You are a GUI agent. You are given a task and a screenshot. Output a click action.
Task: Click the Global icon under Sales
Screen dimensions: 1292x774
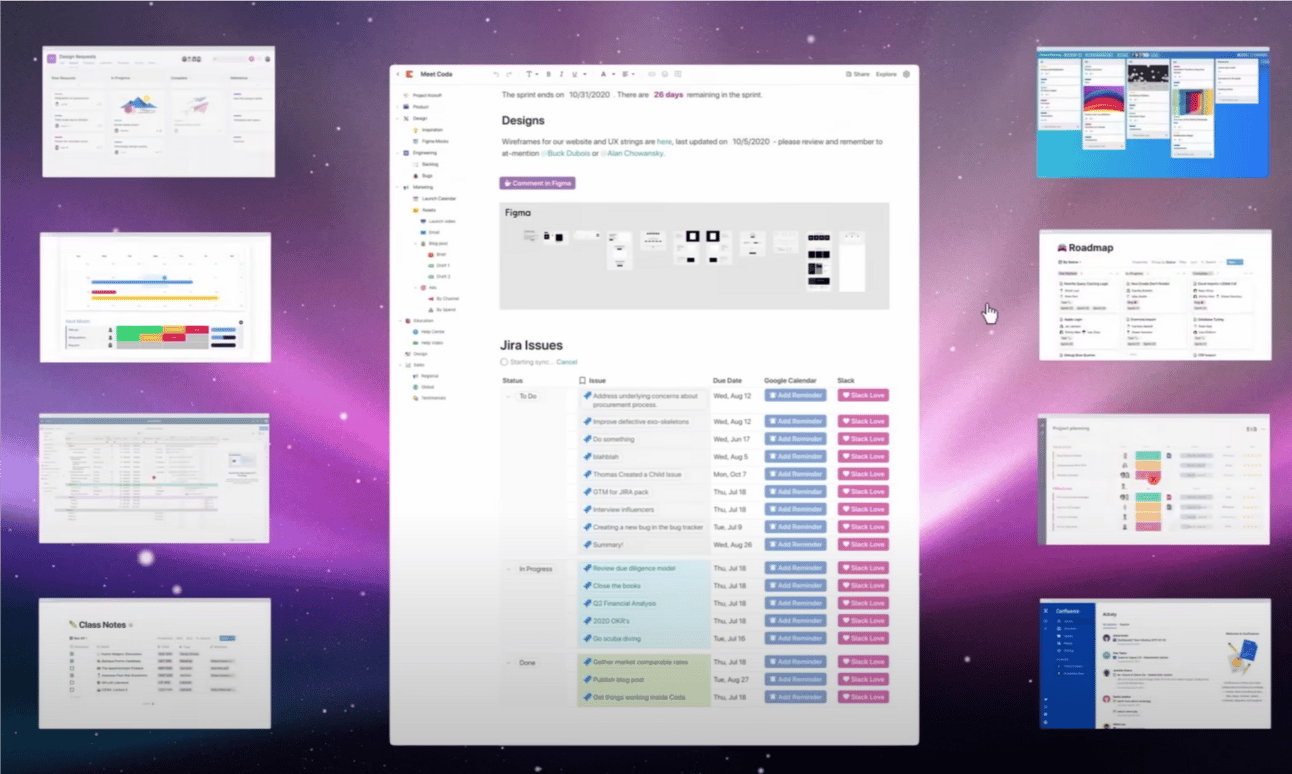[x=415, y=387]
